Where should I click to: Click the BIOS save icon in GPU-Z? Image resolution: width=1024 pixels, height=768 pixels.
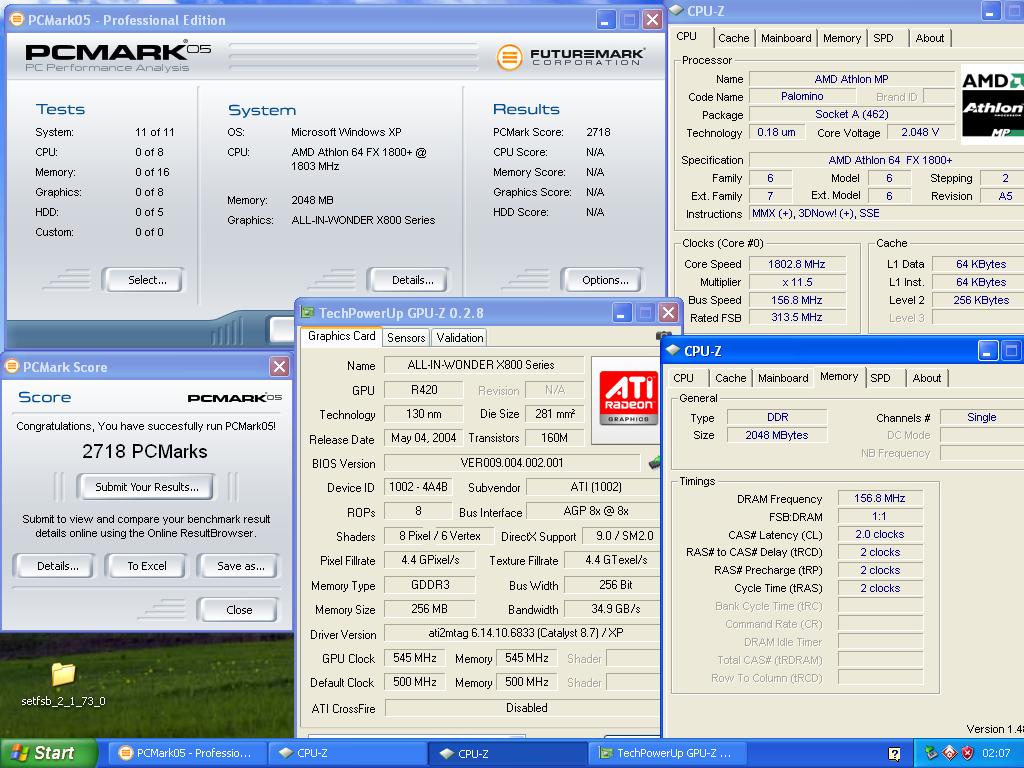pos(654,462)
